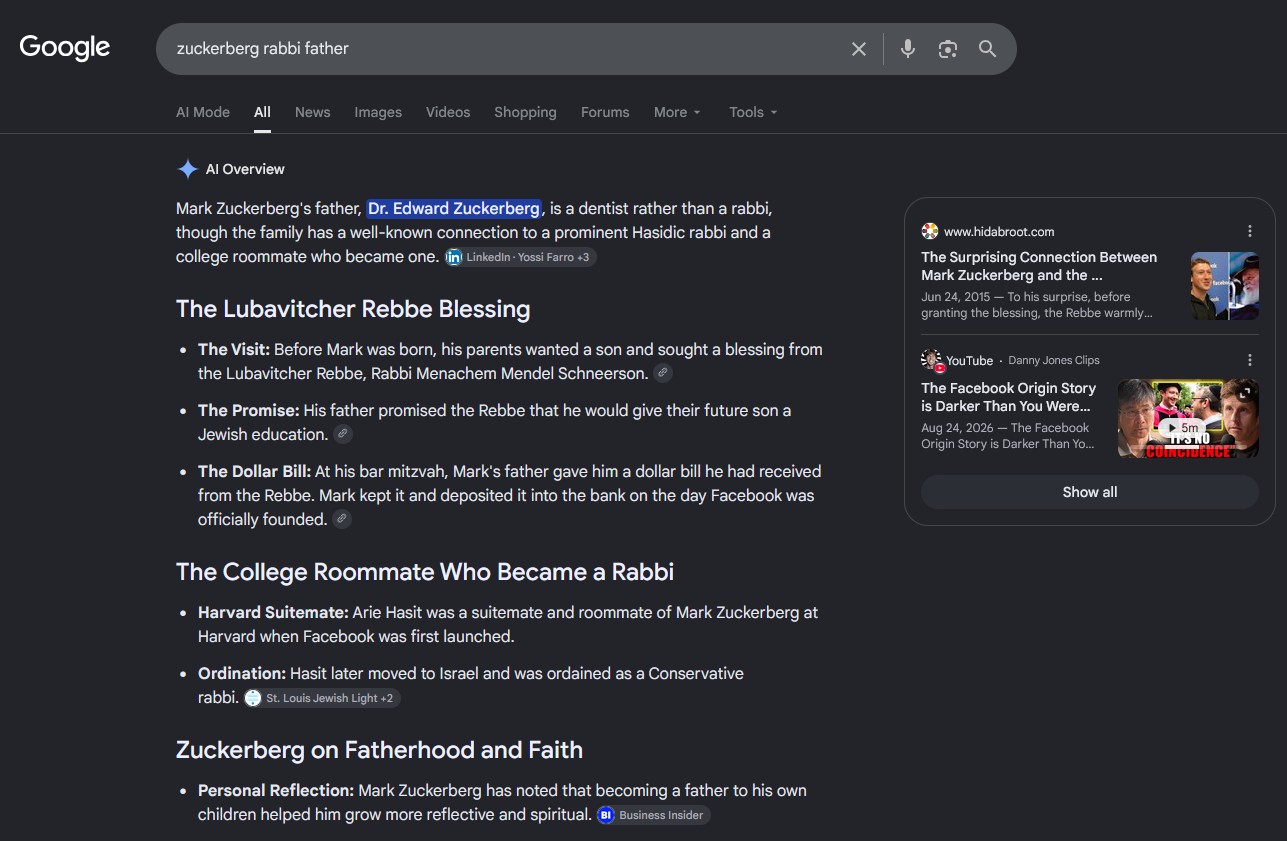Open source link after The Promise bullet
This screenshot has width=1287, height=841.
click(x=342, y=434)
